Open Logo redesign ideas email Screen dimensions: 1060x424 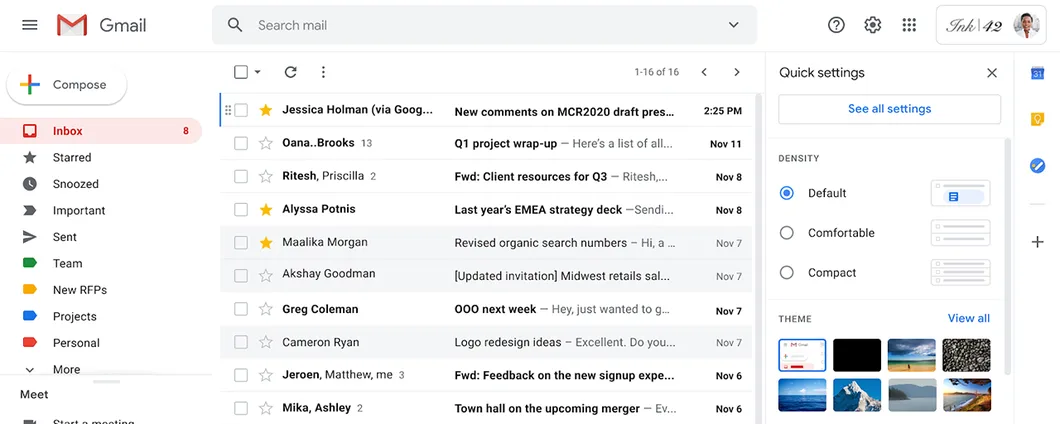point(486,342)
